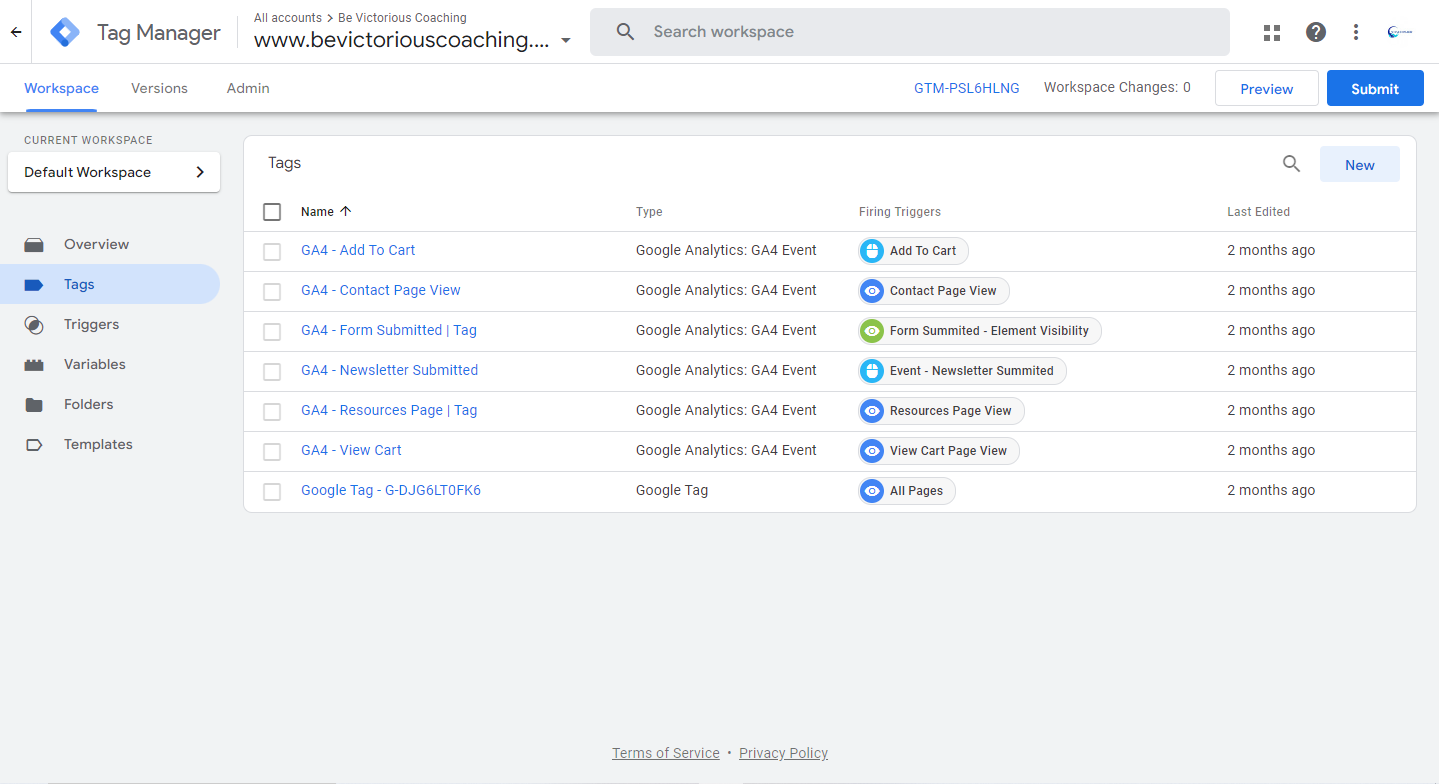Click the blue Submit button

coord(1375,88)
